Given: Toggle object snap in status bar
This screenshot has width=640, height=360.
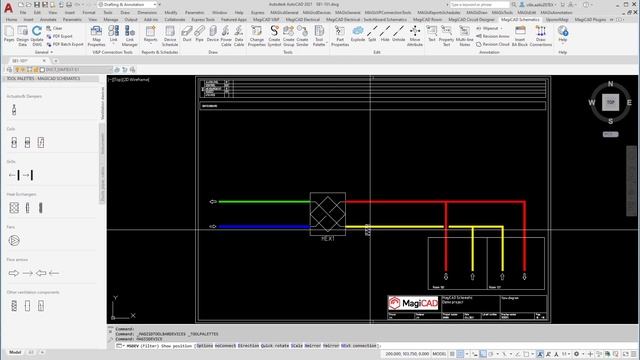Looking at the screenshot, I should pyautogui.click(x=526, y=354).
